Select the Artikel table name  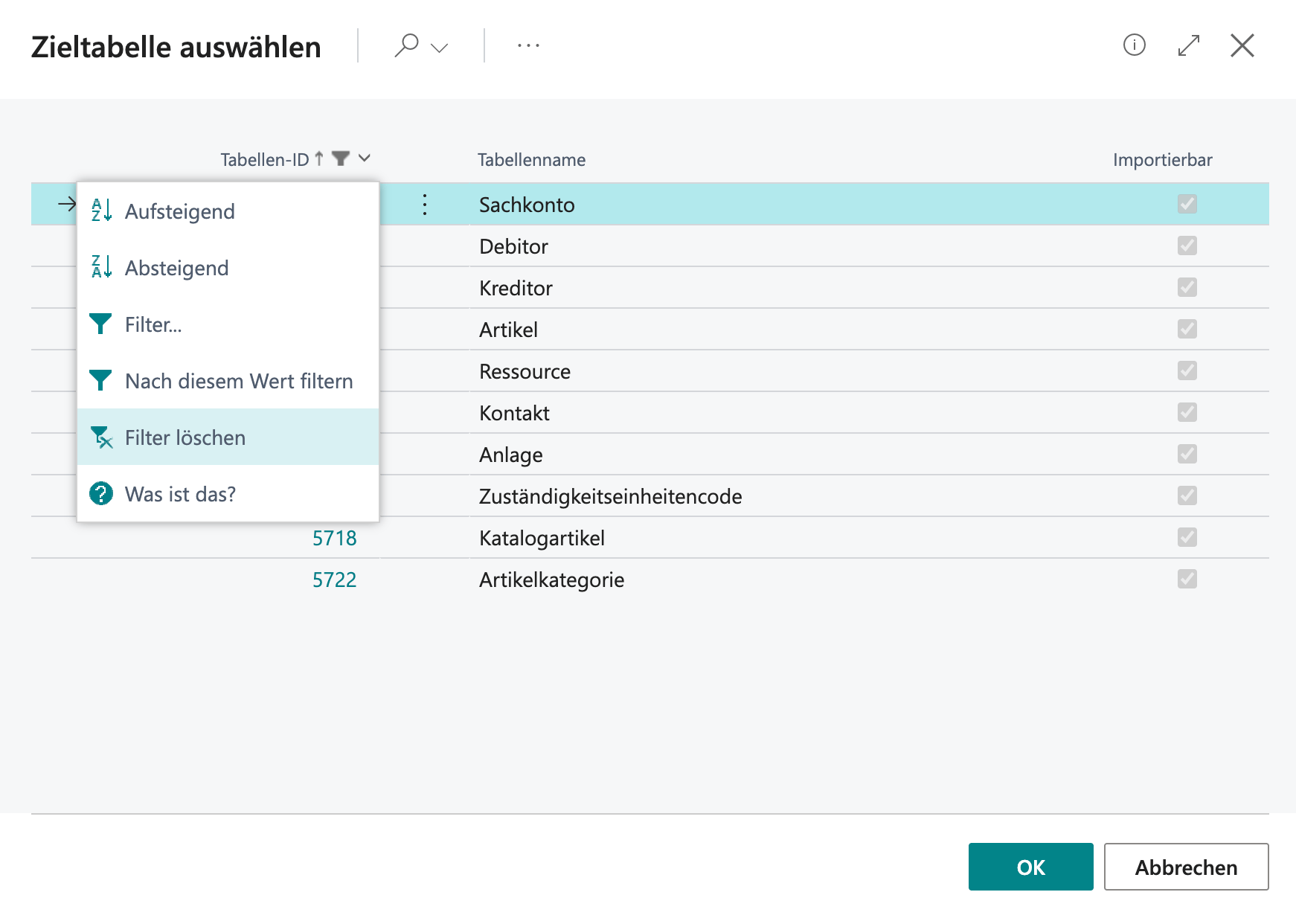click(508, 330)
